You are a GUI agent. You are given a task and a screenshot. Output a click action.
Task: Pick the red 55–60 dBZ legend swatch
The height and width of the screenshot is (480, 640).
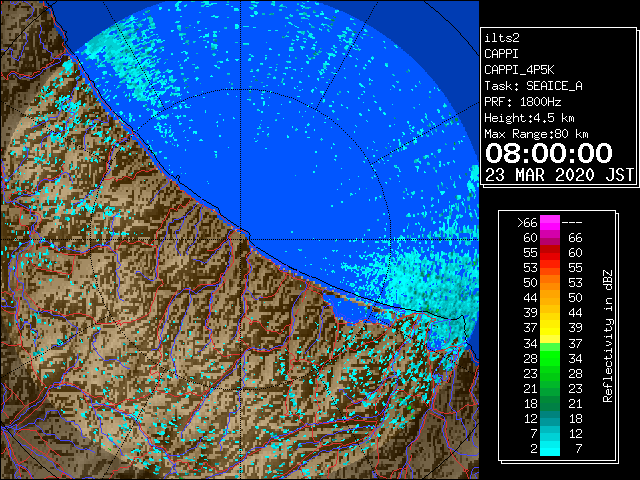tap(550, 253)
